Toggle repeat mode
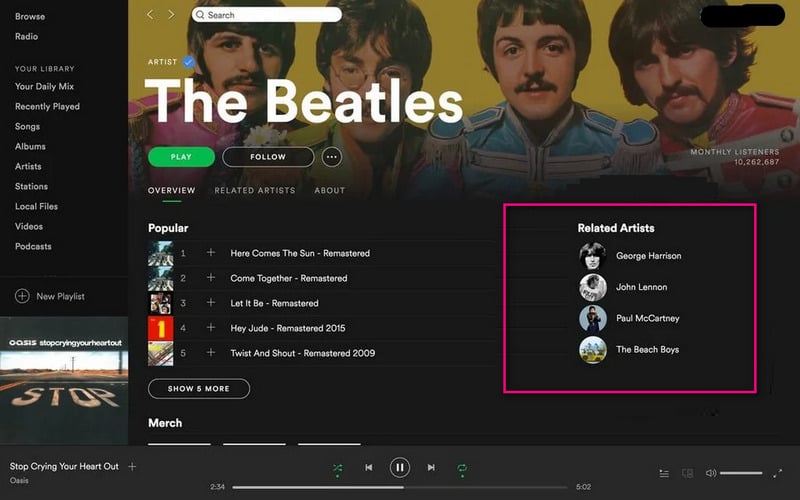 coord(462,468)
